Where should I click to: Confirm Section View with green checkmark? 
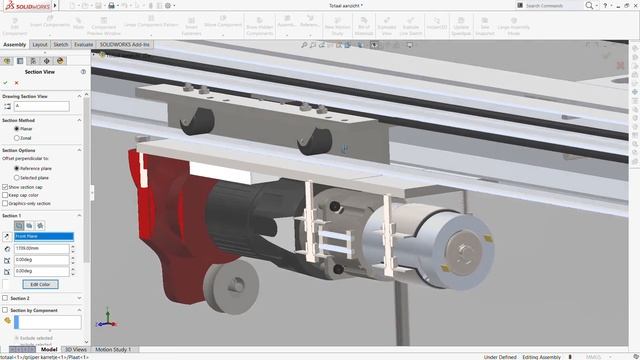click(5, 83)
